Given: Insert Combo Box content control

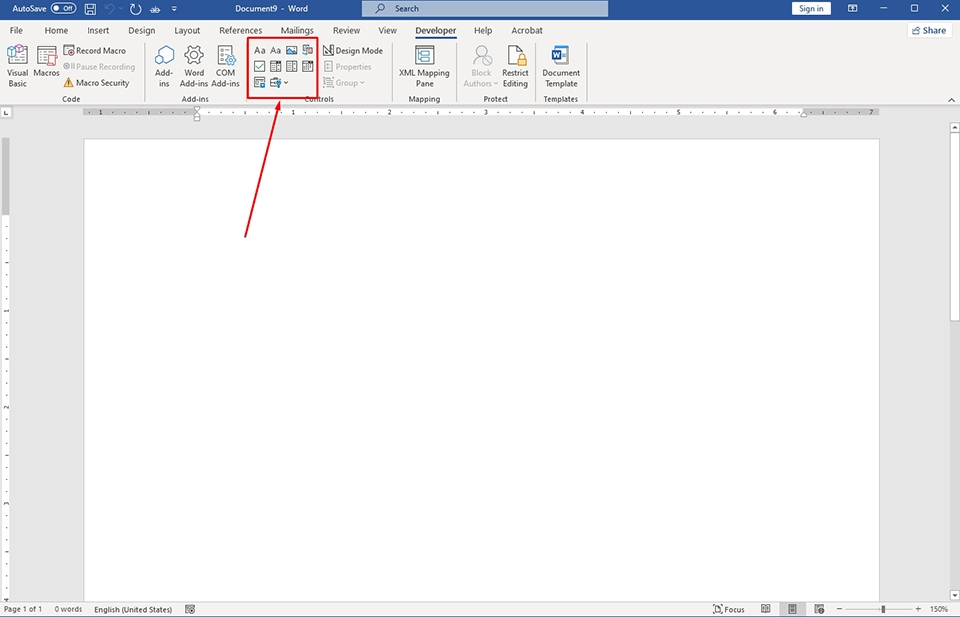Looking at the screenshot, I should pyautogui.click(x=276, y=66).
